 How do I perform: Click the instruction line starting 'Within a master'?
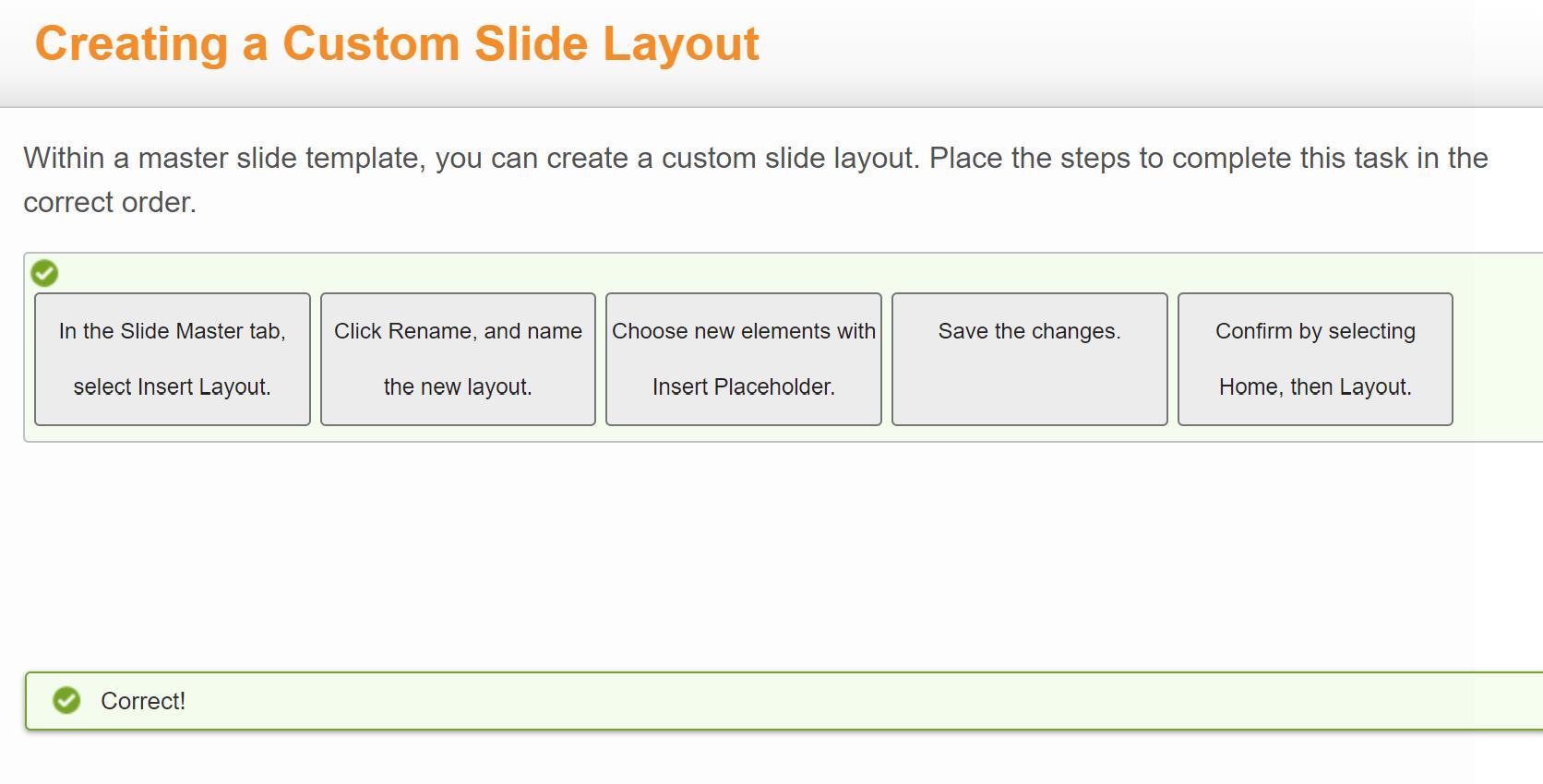coord(755,159)
